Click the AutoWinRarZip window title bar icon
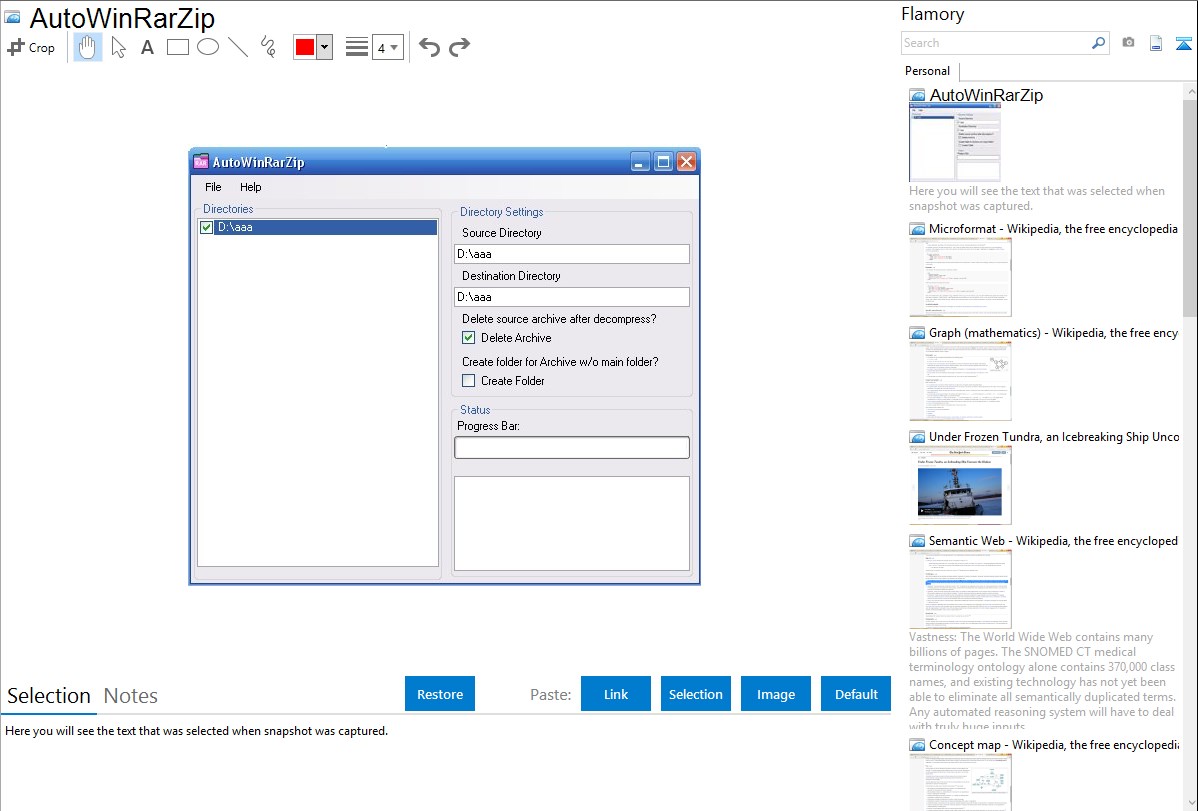 click(x=201, y=161)
